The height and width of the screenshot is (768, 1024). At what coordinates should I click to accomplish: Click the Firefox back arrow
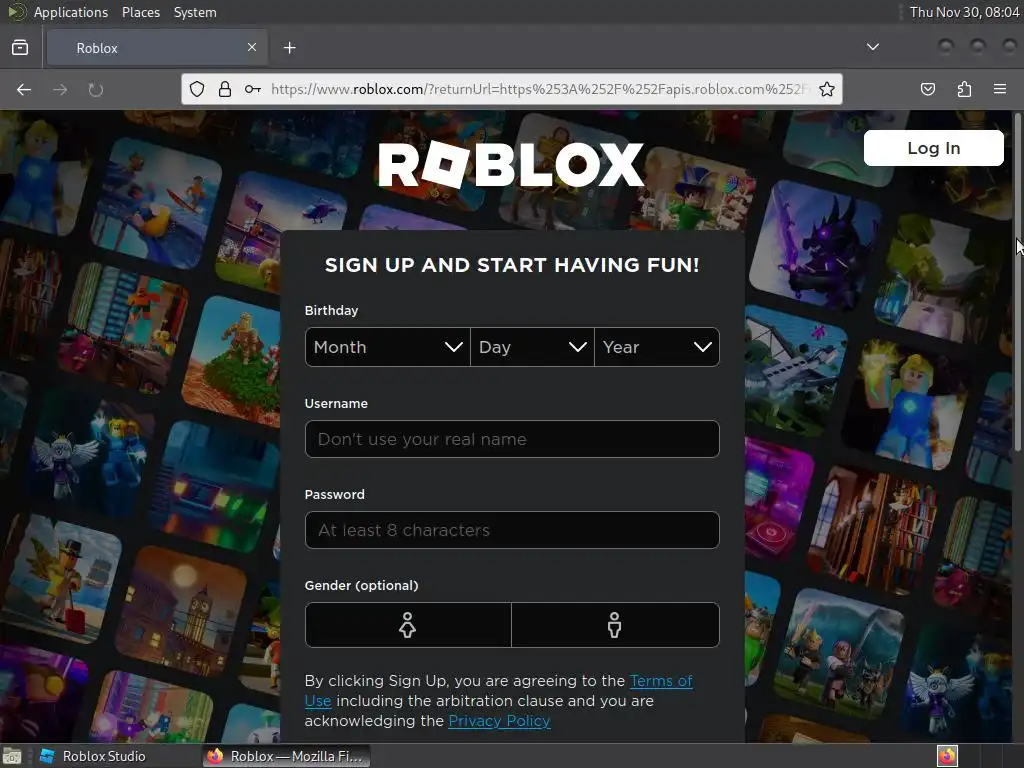pyautogui.click(x=24, y=89)
